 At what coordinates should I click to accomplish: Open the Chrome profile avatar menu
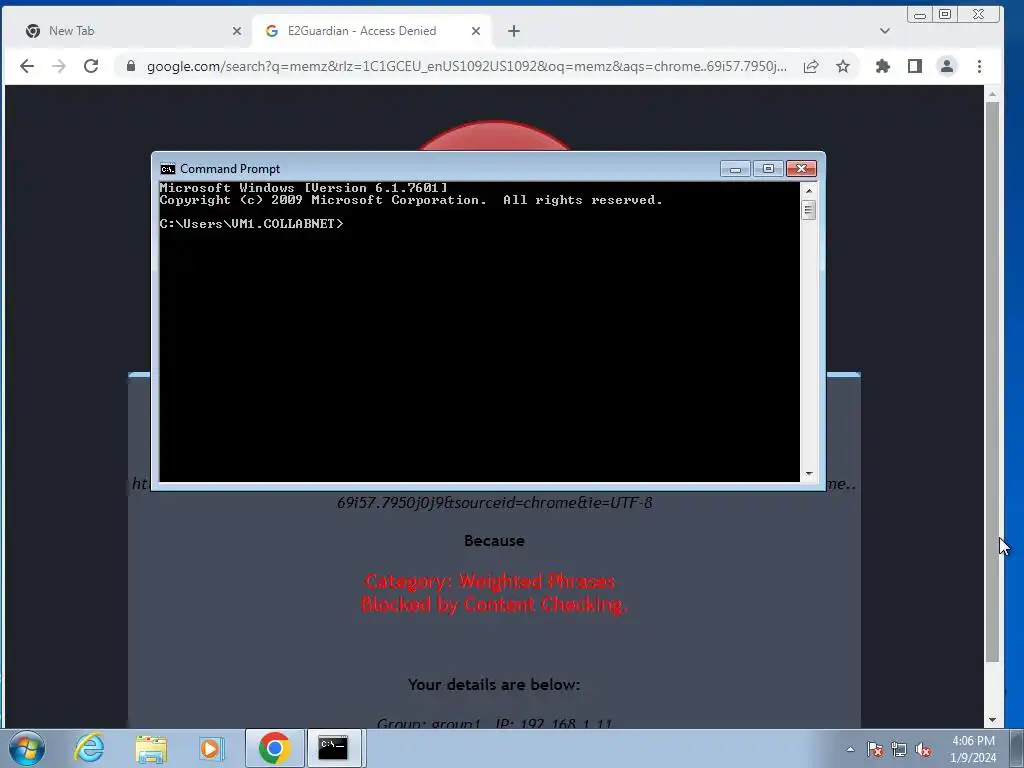pos(947,66)
